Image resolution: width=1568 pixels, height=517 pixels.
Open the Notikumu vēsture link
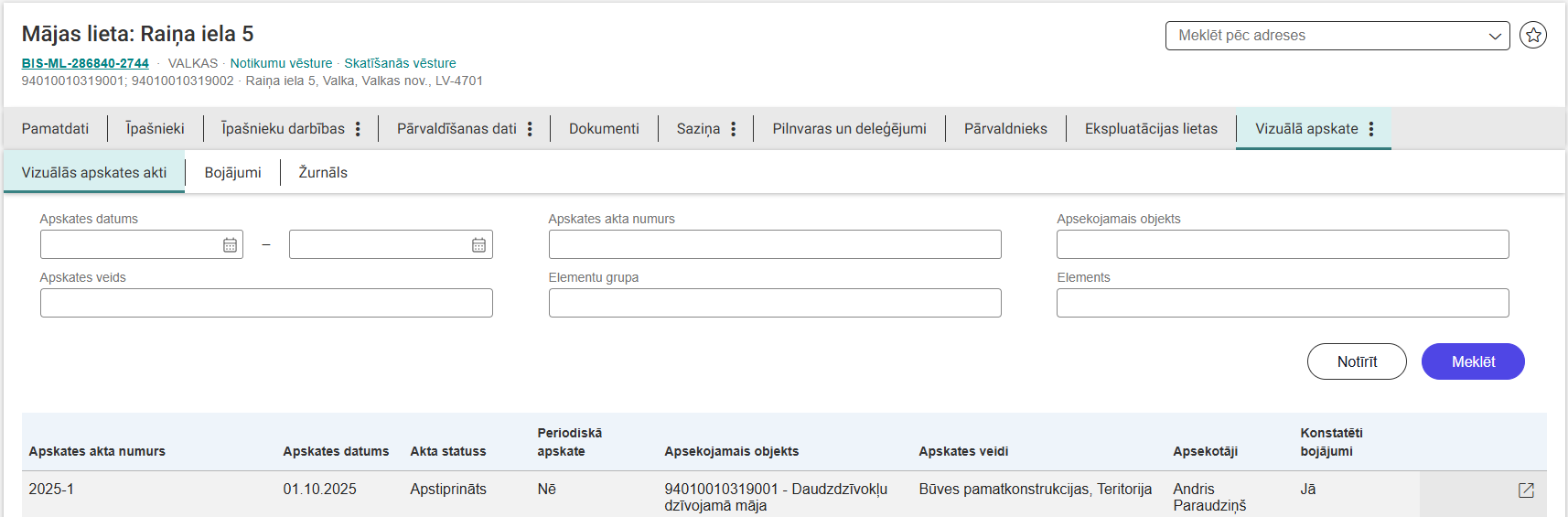(281, 63)
